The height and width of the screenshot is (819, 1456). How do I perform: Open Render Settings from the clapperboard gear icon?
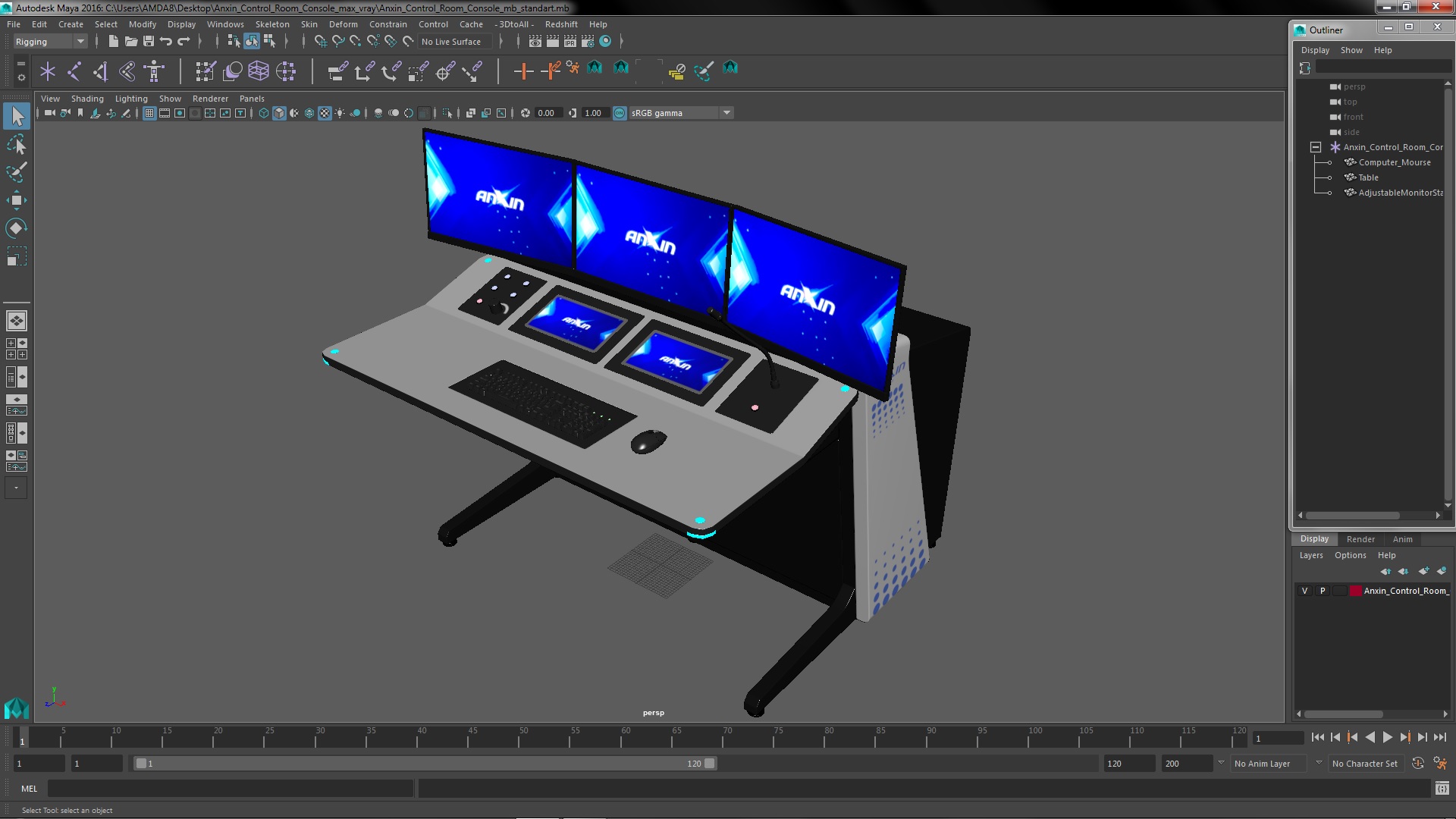pos(588,41)
